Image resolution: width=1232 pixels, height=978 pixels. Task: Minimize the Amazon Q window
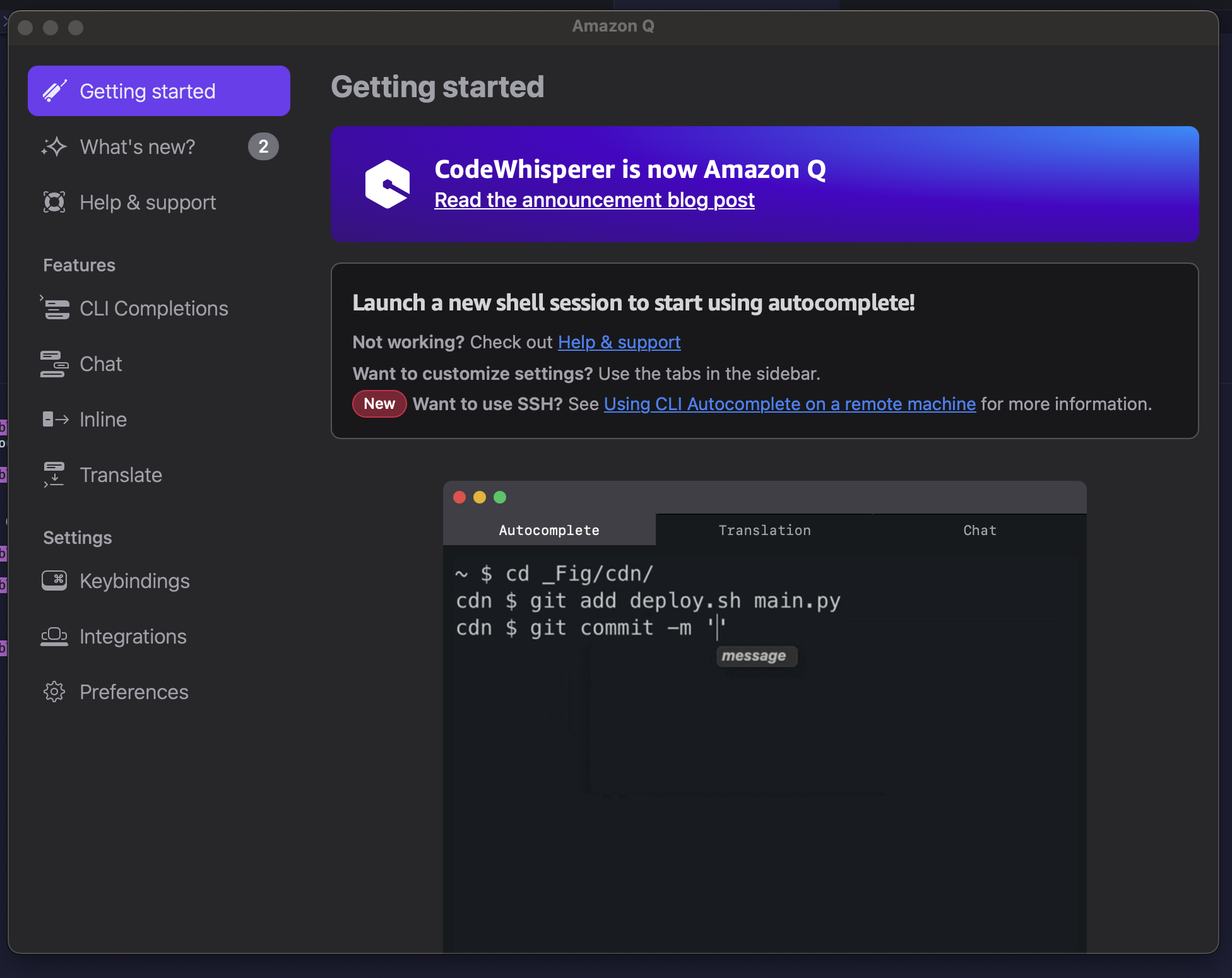coord(50,28)
